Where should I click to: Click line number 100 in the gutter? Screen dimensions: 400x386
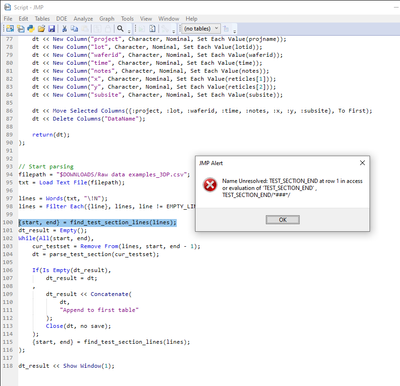(x=7, y=222)
